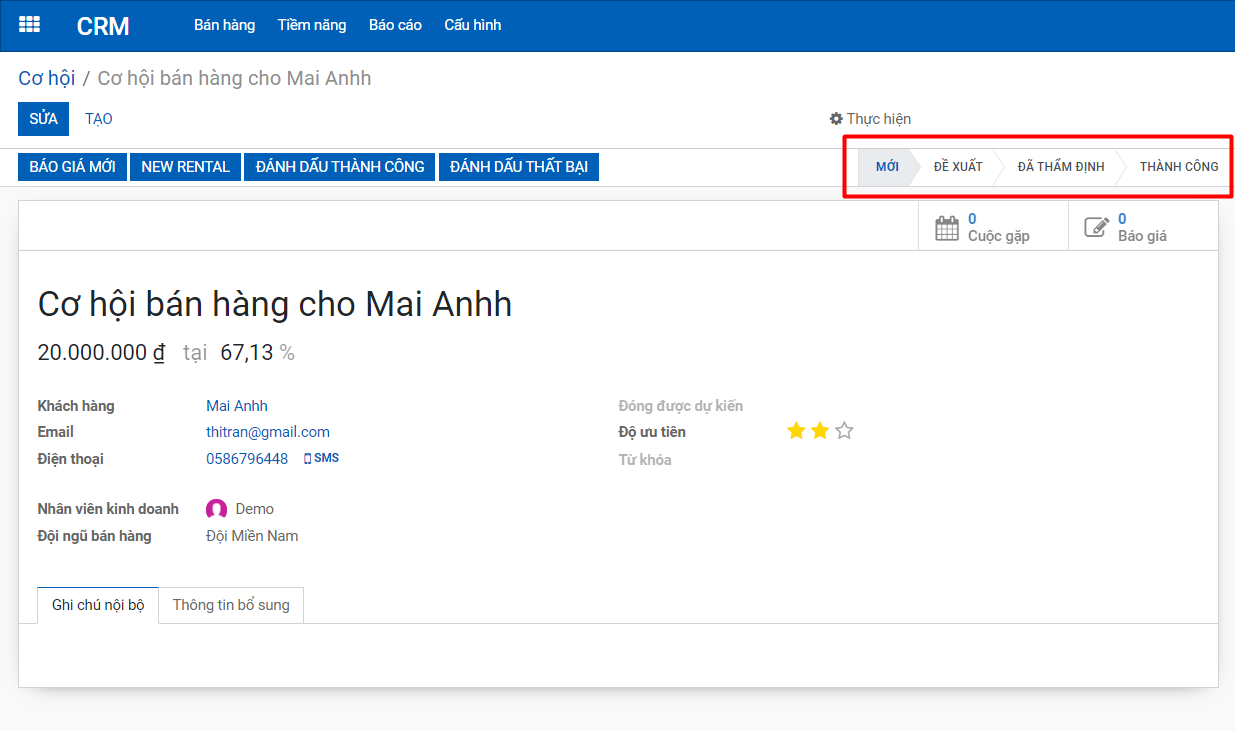Viewport: 1235px width, 731px height.
Task: Click the second priority star
Action: (820, 431)
